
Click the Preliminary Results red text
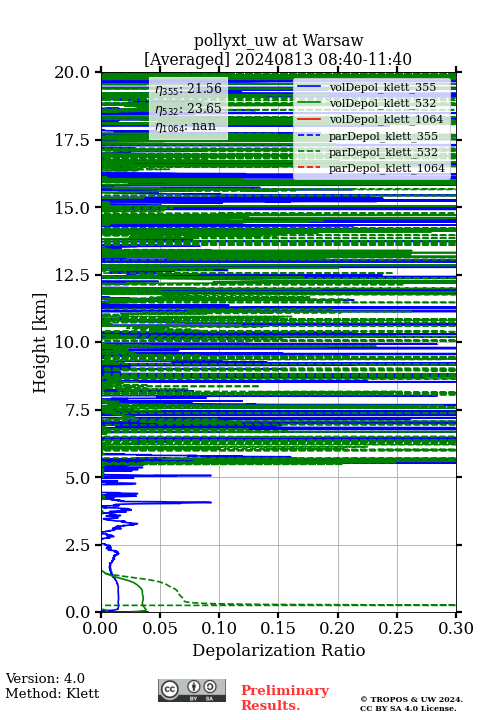[x=285, y=698]
